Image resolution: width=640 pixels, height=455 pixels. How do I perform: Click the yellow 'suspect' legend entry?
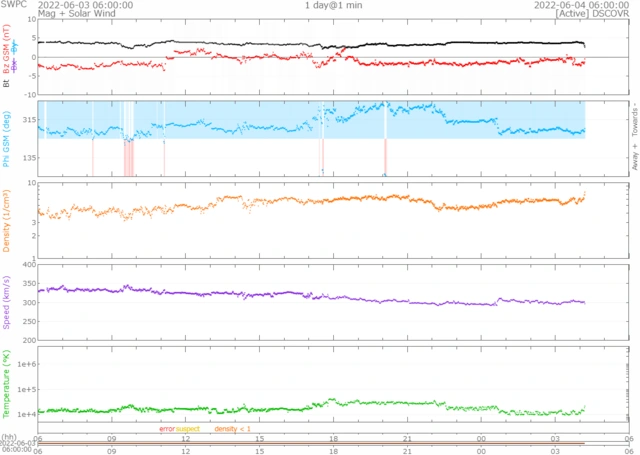coord(188,428)
